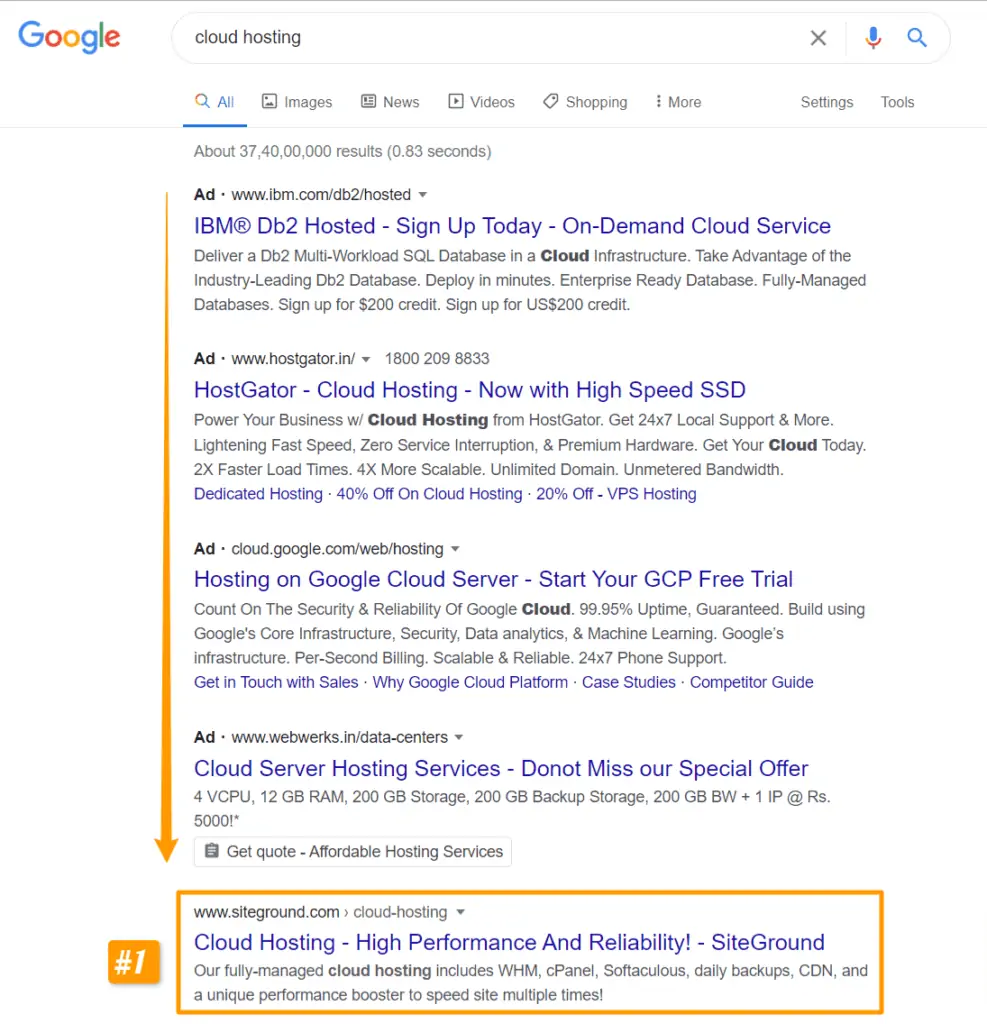Call number 1800 209 8833 on HostGator ad

pos(437,359)
